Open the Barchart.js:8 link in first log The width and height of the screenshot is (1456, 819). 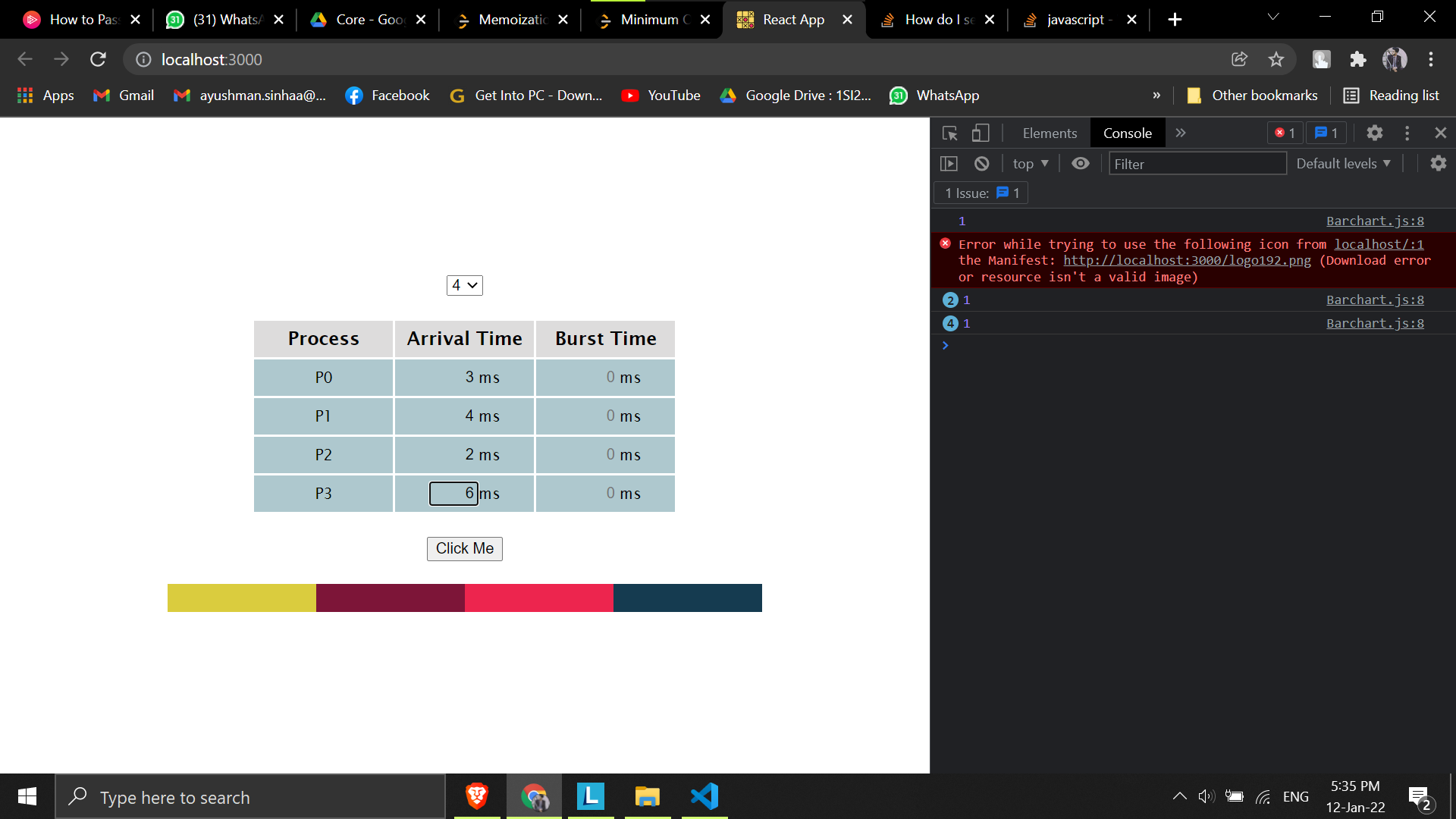[x=1375, y=221]
